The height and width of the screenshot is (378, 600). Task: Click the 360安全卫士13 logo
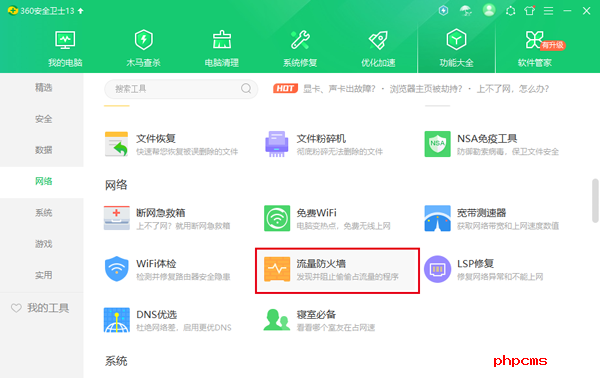tap(13, 10)
